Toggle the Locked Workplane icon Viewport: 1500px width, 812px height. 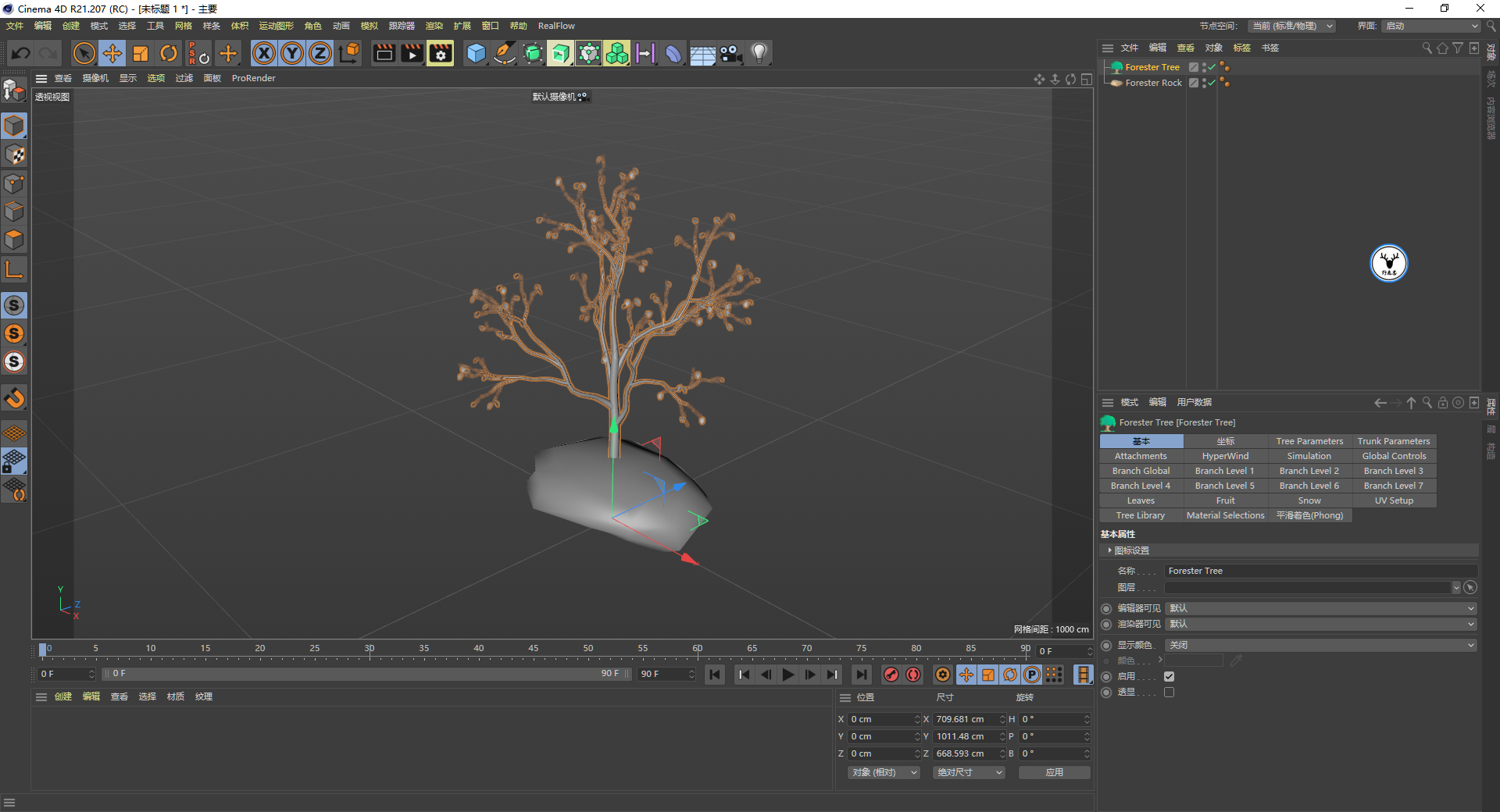(14, 461)
